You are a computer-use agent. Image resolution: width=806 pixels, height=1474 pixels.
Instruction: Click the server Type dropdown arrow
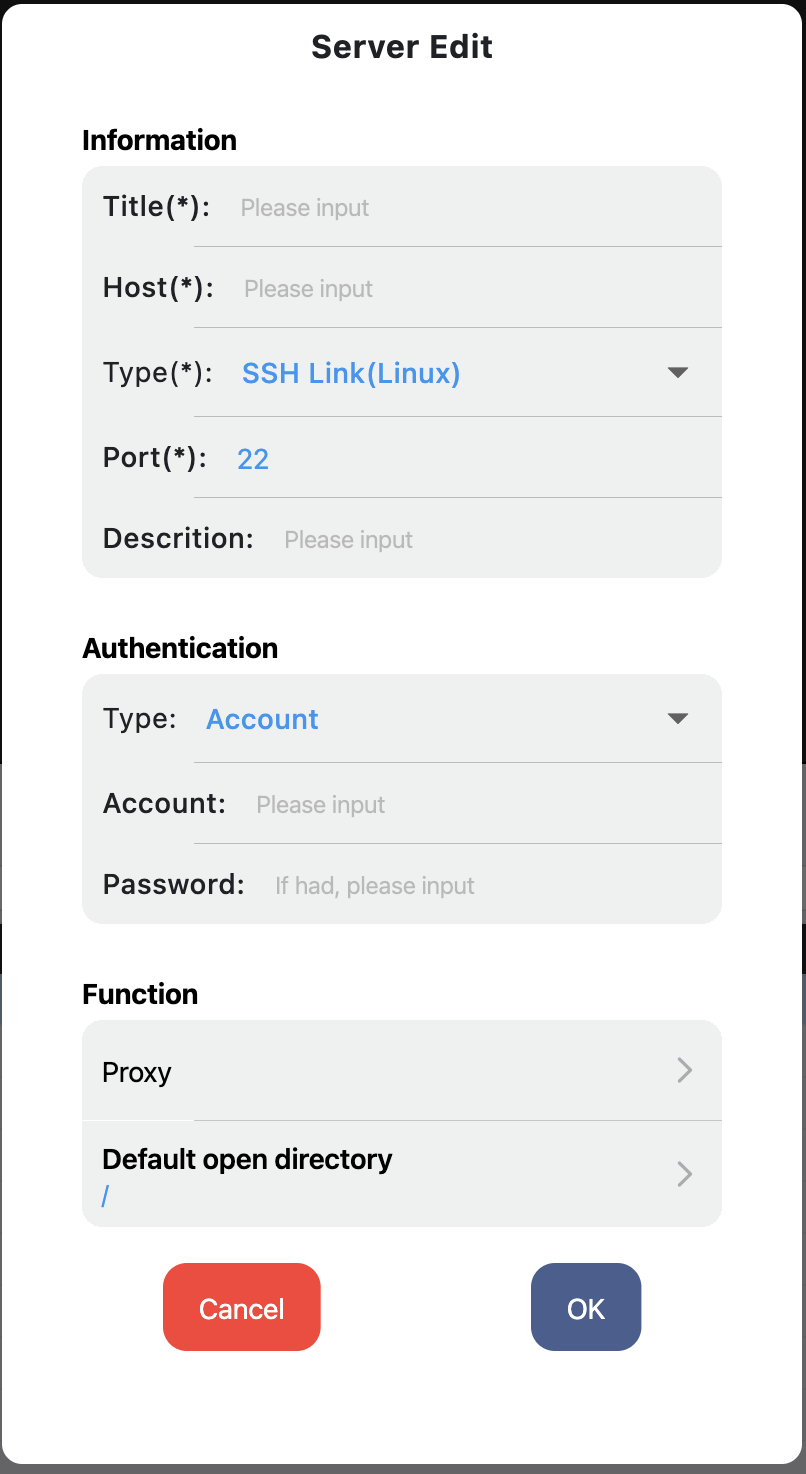678,373
